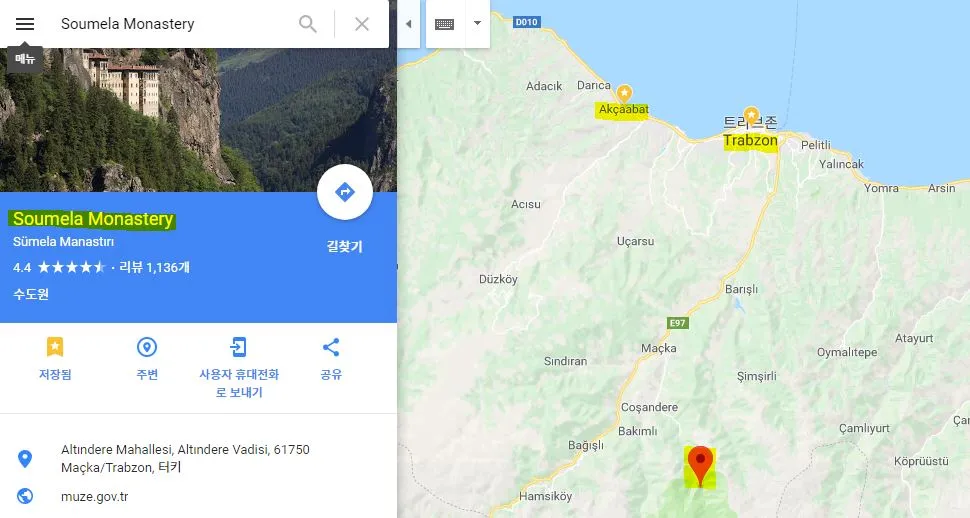Click the send to phone icon
The image size is (970, 518).
tap(239, 347)
